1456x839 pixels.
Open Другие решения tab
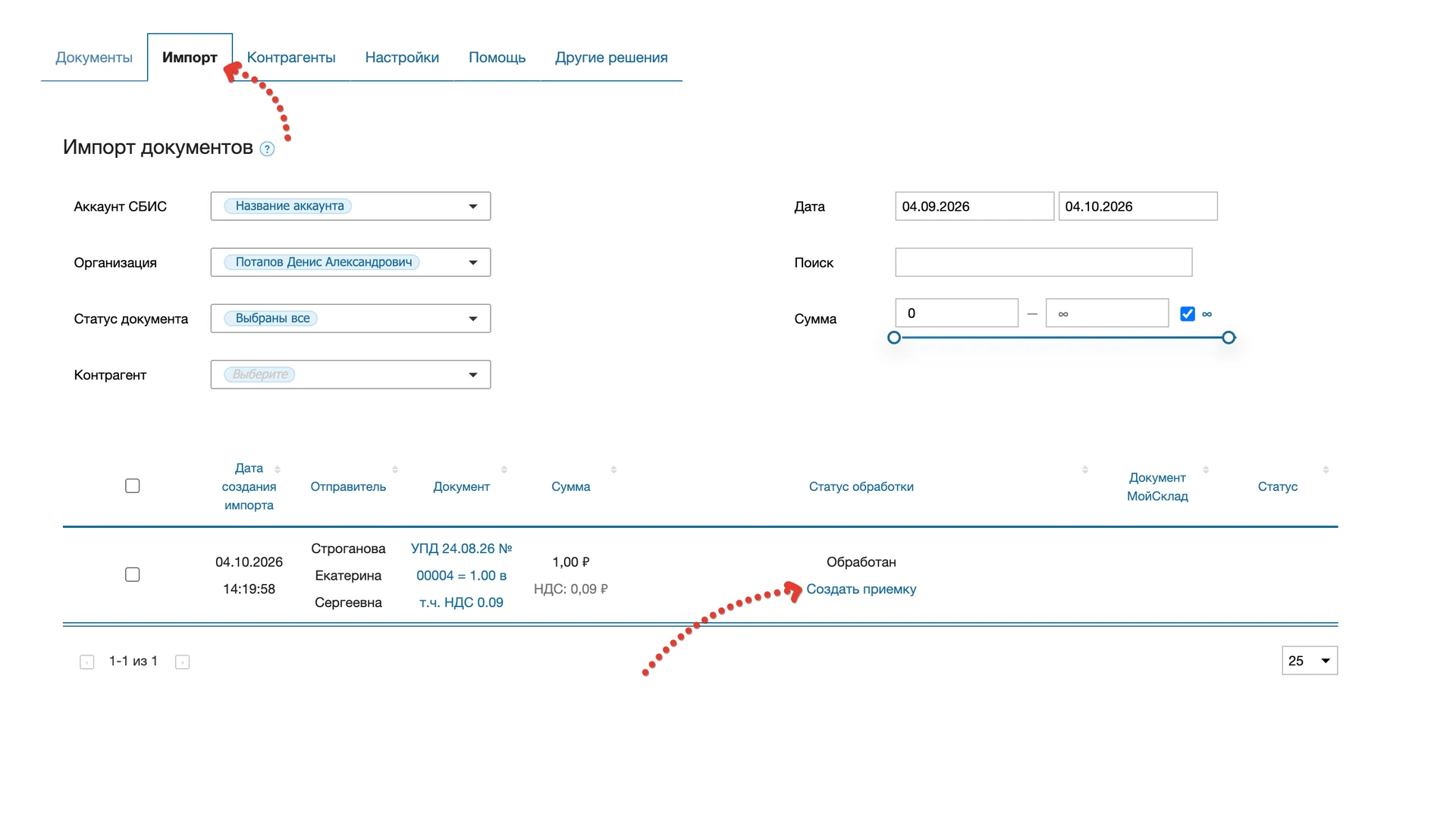[x=611, y=58]
